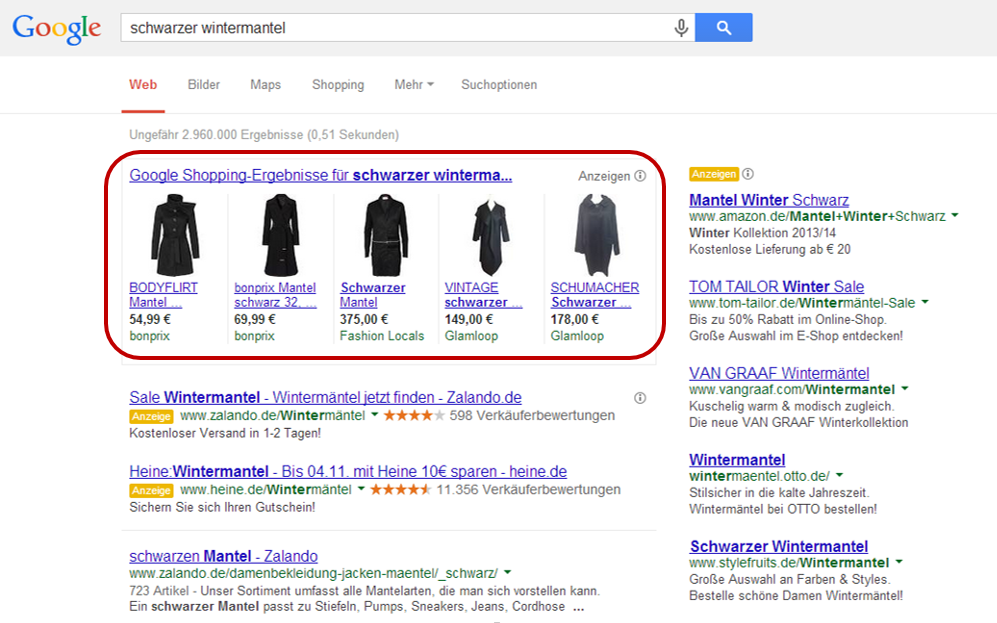The image size is (997, 623).
Task: Open SCHUMACHER Schwarzer coat image
Action: (596, 235)
